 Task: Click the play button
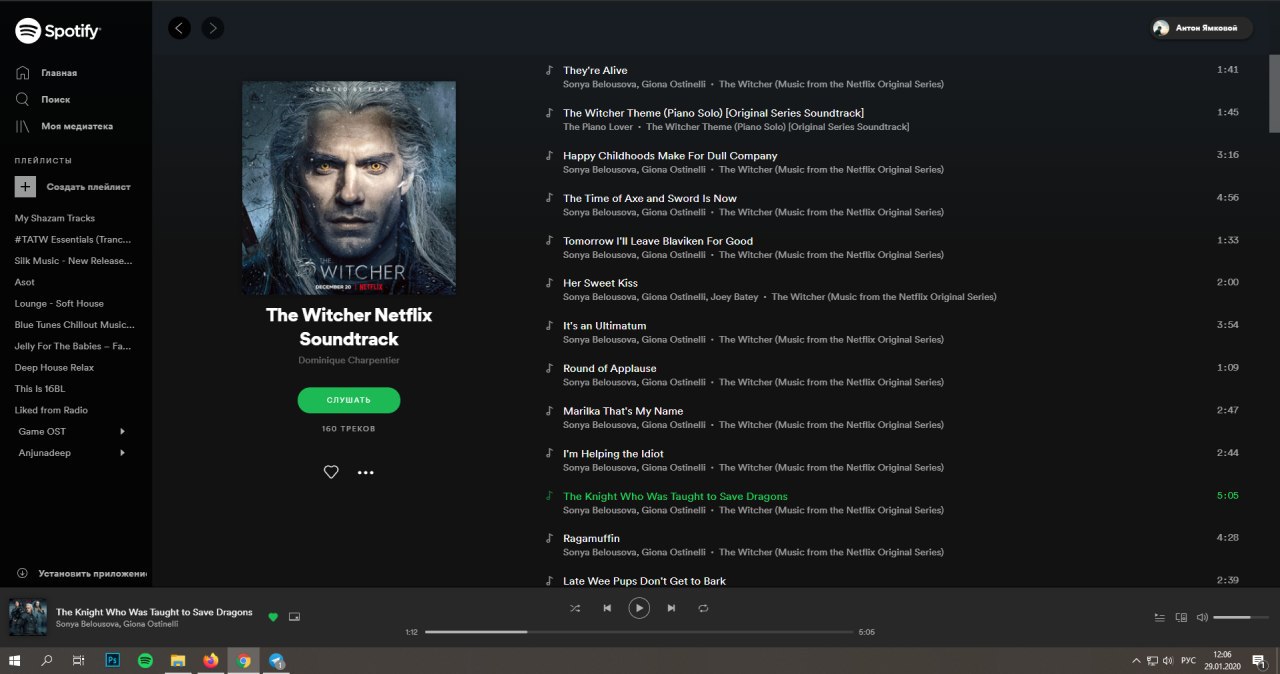639,607
